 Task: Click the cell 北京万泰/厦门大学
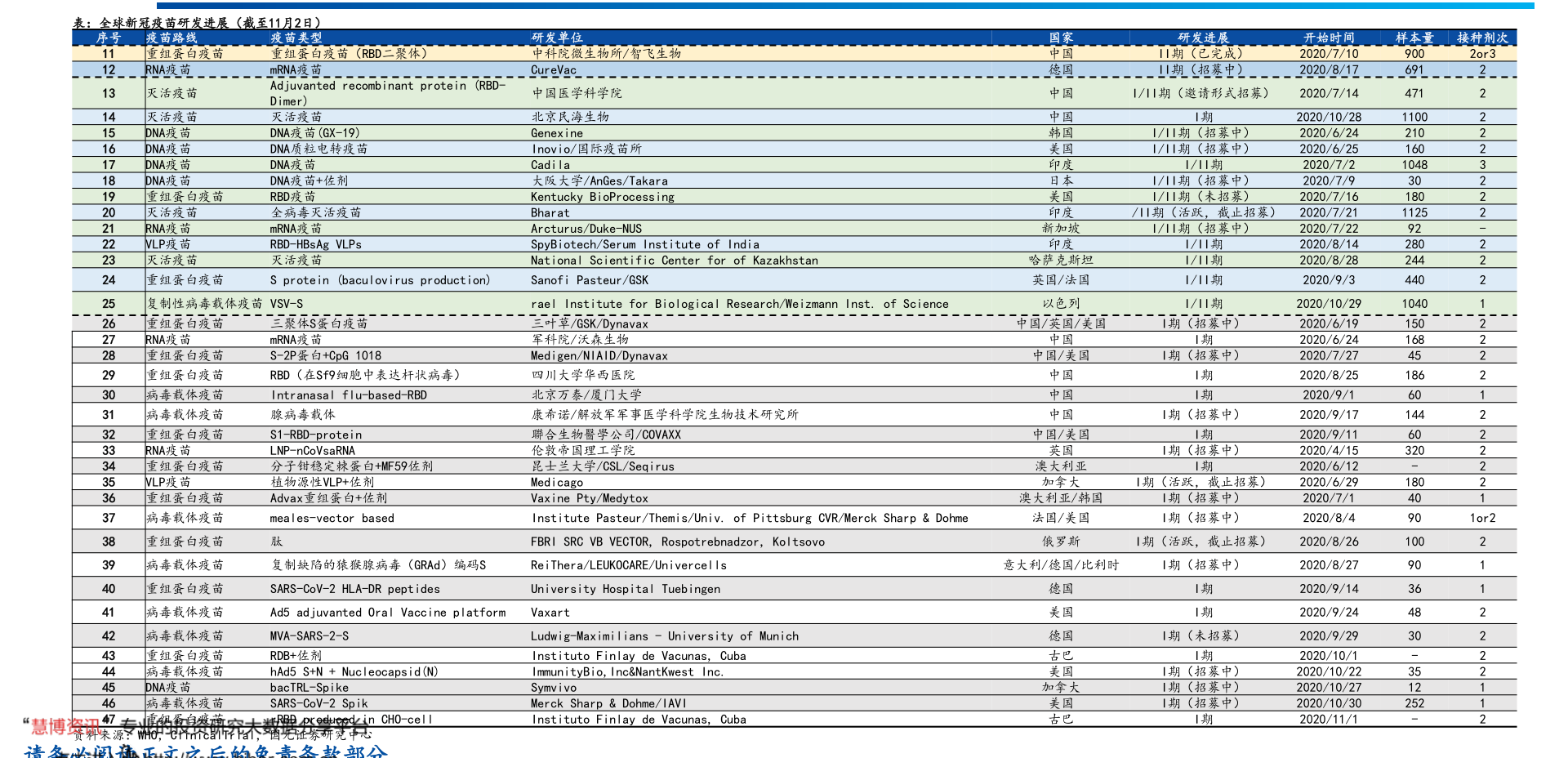click(x=586, y=395)
